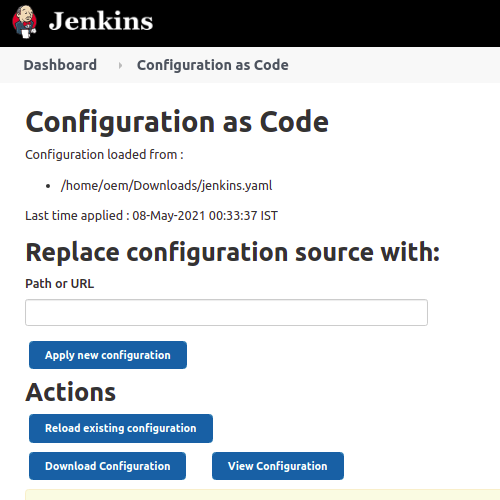The width and height of the screenshot is (500, 500).
Task: Click the Jenkins butler logo icon
Action: [x=24, y=22]
